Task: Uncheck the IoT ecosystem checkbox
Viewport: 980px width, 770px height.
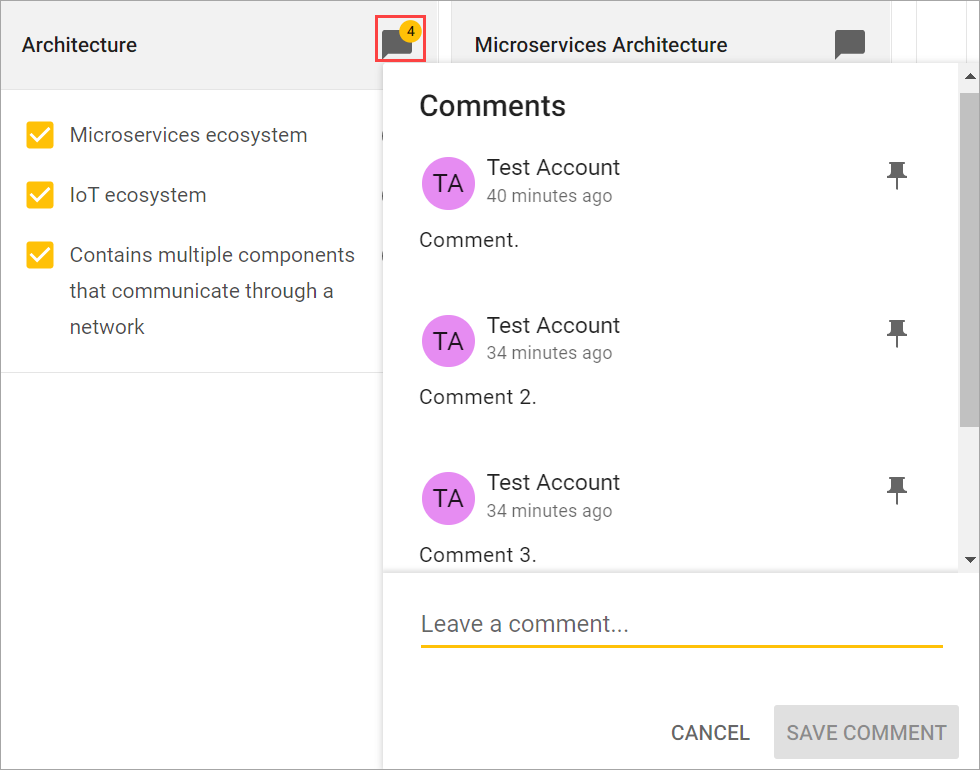Action: click(40, 195)
